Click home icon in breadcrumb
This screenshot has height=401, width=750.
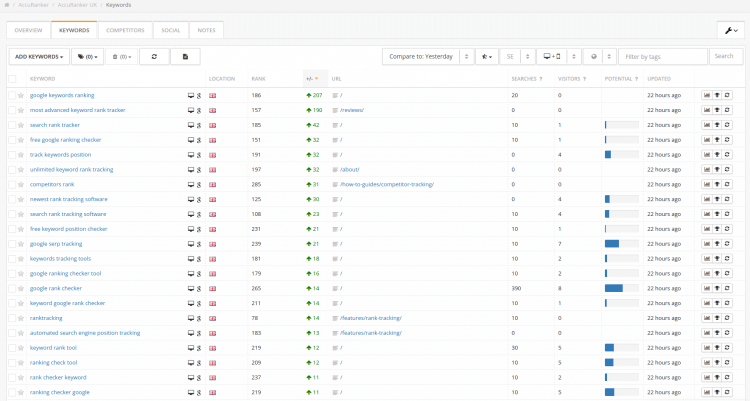point(8,5)
